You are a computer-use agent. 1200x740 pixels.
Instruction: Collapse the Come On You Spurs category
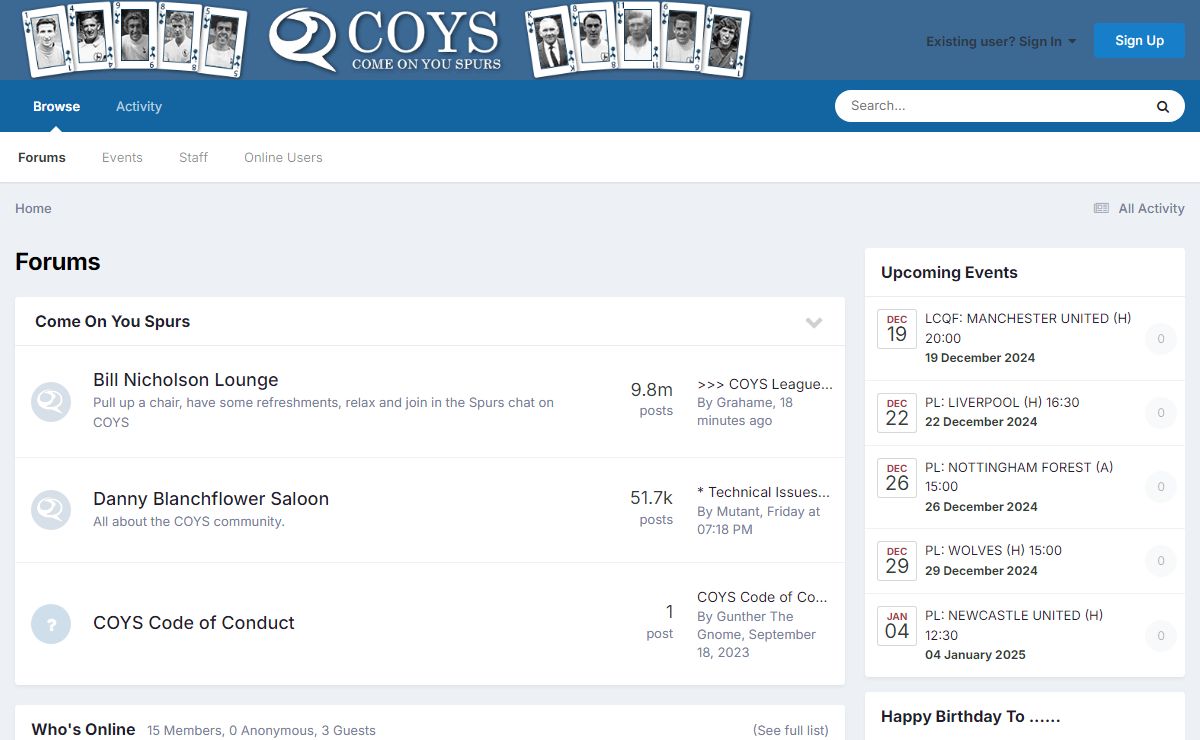814,322
